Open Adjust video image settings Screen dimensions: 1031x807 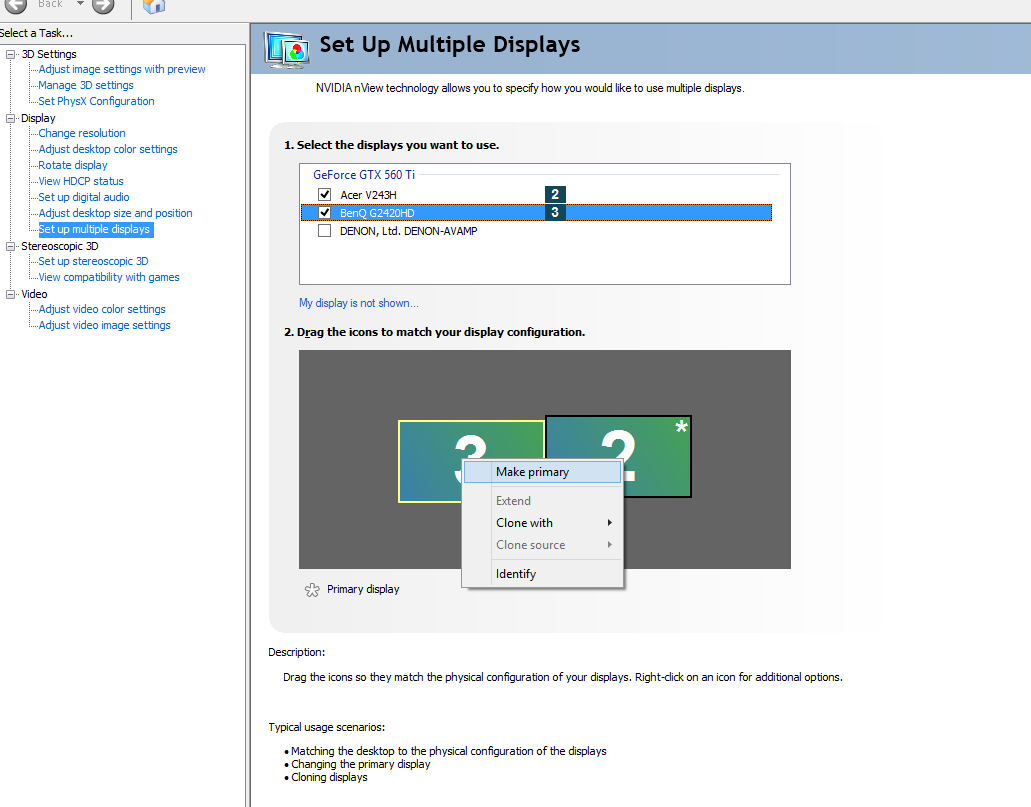click(104, 325)
